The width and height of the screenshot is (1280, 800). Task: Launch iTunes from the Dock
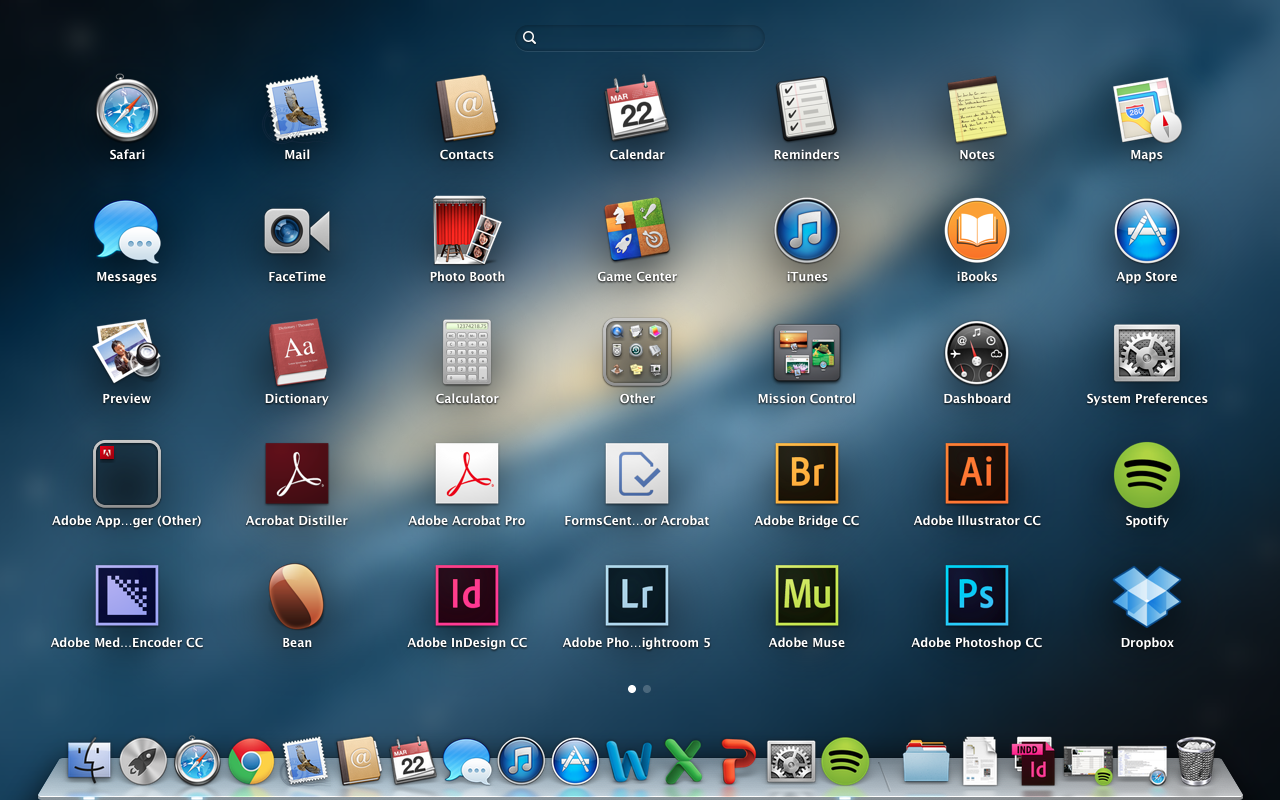(521, 762)
